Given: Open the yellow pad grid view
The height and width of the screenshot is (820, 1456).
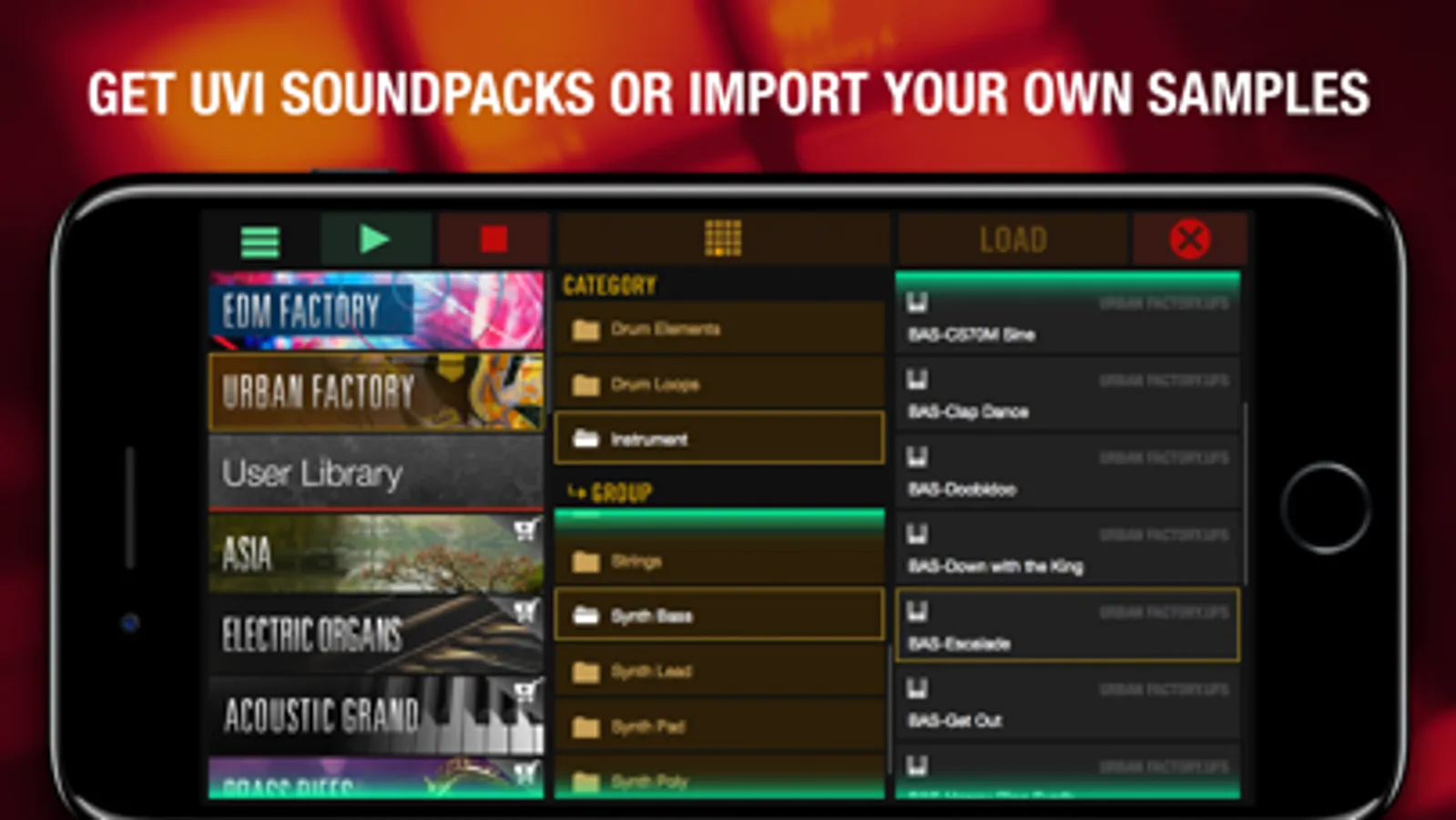Looking at the screenshot, I should coord(723,239).
